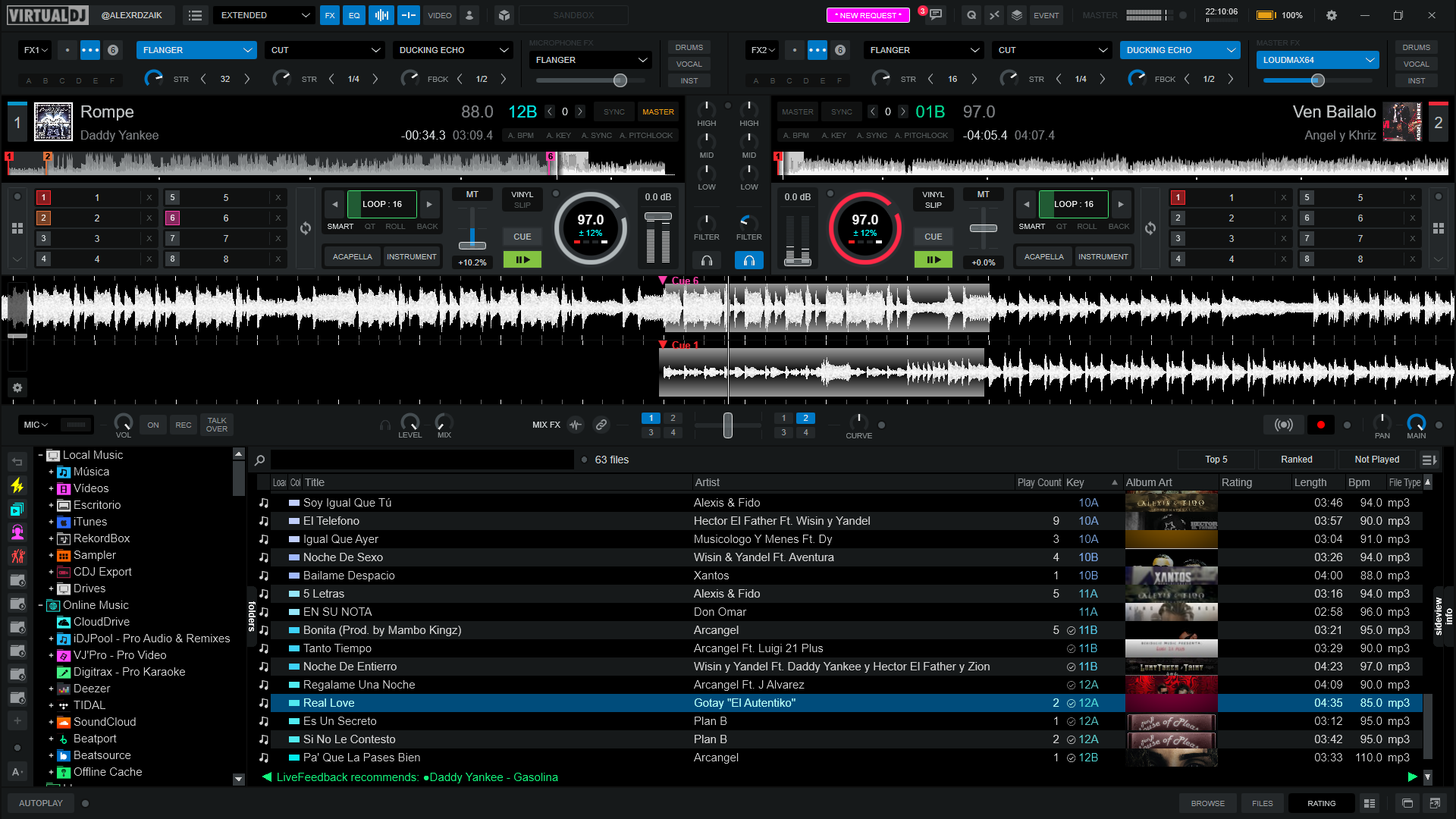The height and width of the screenshot is (819, 1456).
Task: Switch to FILES tab at bottom
Action: click(x=1262, y=803)
